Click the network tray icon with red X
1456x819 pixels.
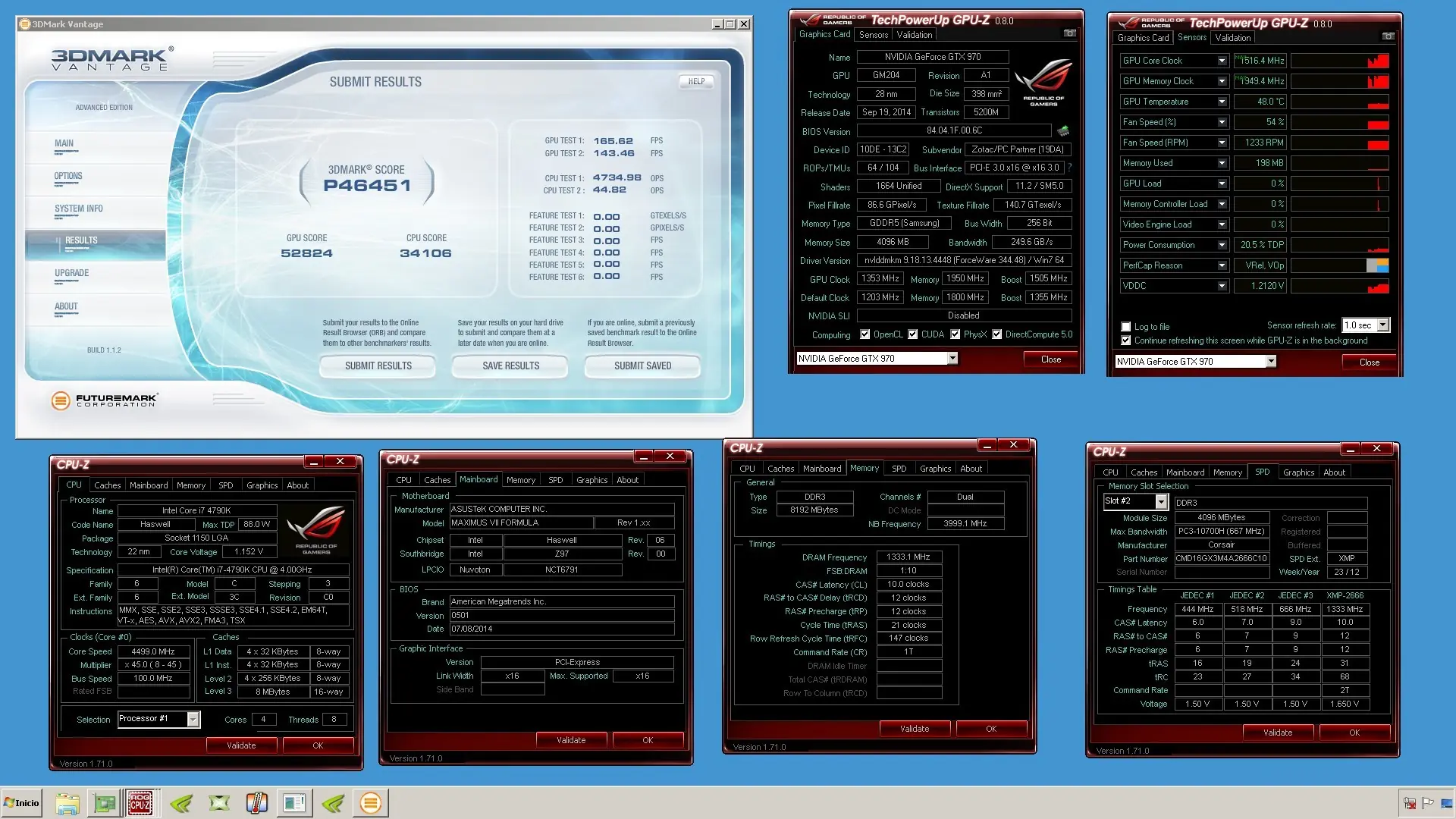tap(1410, 803)
